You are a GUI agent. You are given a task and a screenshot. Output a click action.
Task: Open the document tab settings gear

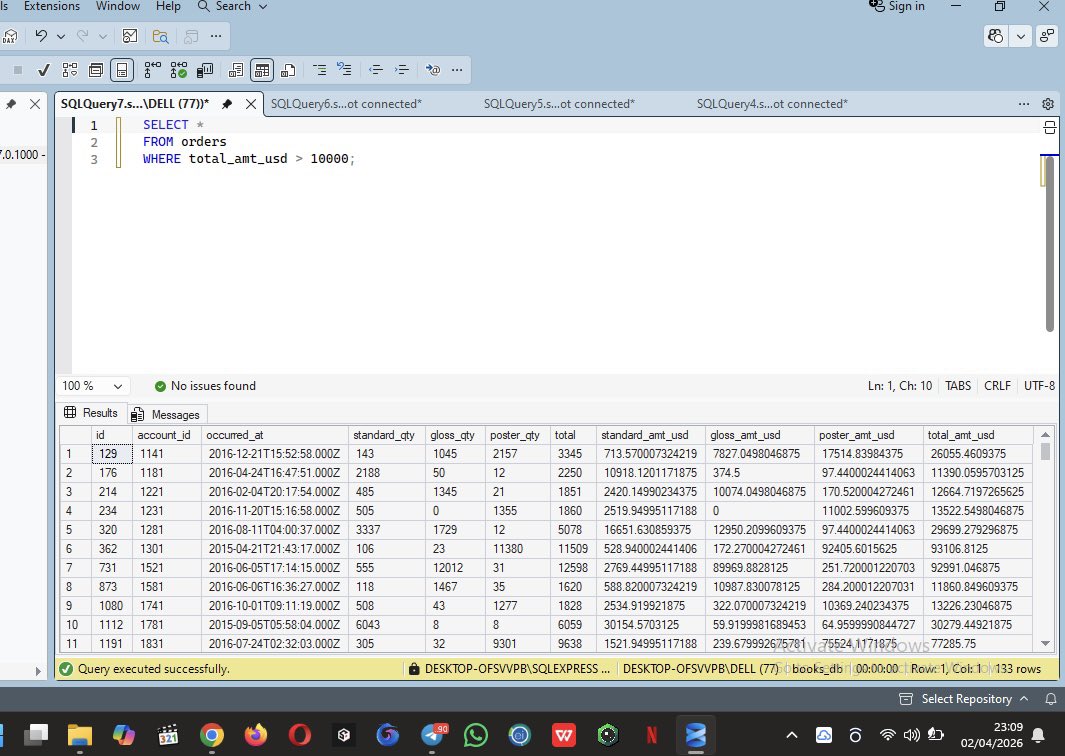pos(1048,104)
